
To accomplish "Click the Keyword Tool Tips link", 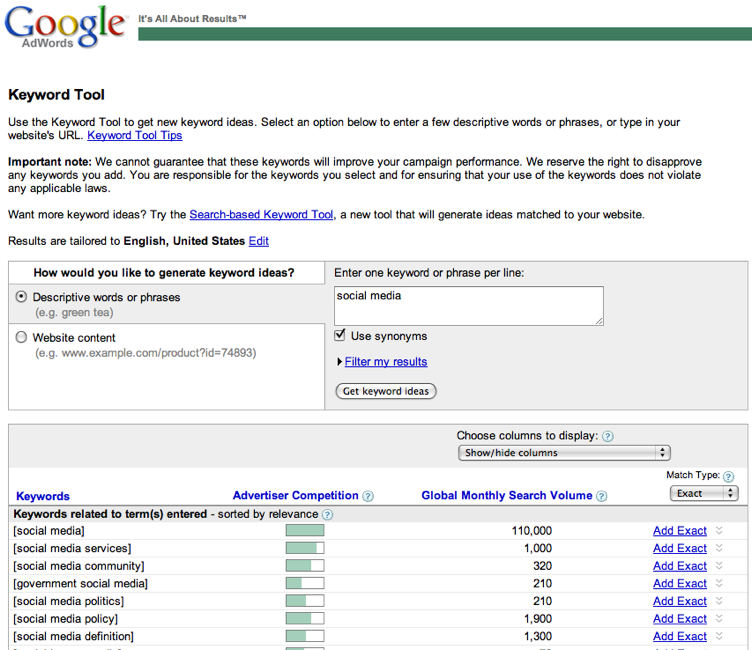I will point(135,135).
